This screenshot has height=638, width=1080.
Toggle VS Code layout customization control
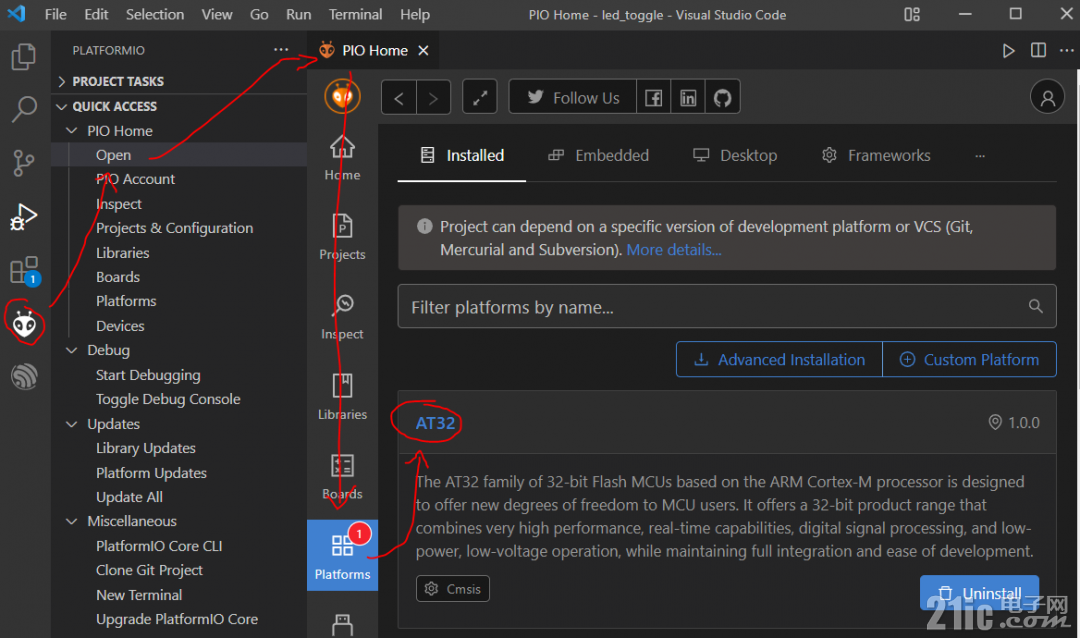912,14
